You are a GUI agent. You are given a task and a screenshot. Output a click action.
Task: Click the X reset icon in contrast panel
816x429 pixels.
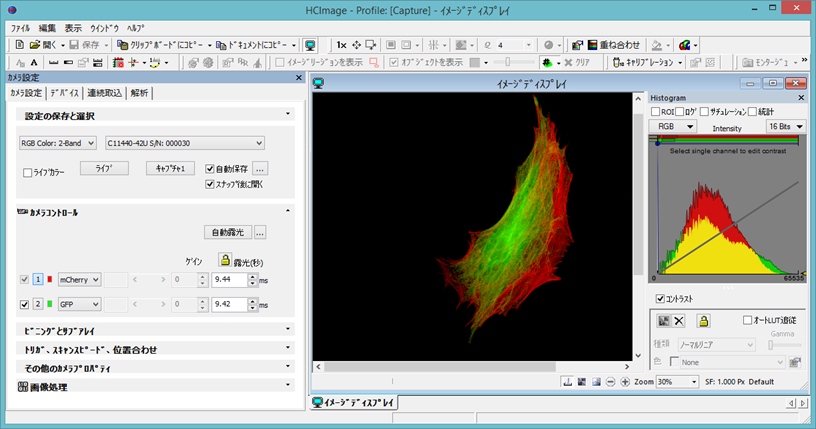click(x=679, y=320)
